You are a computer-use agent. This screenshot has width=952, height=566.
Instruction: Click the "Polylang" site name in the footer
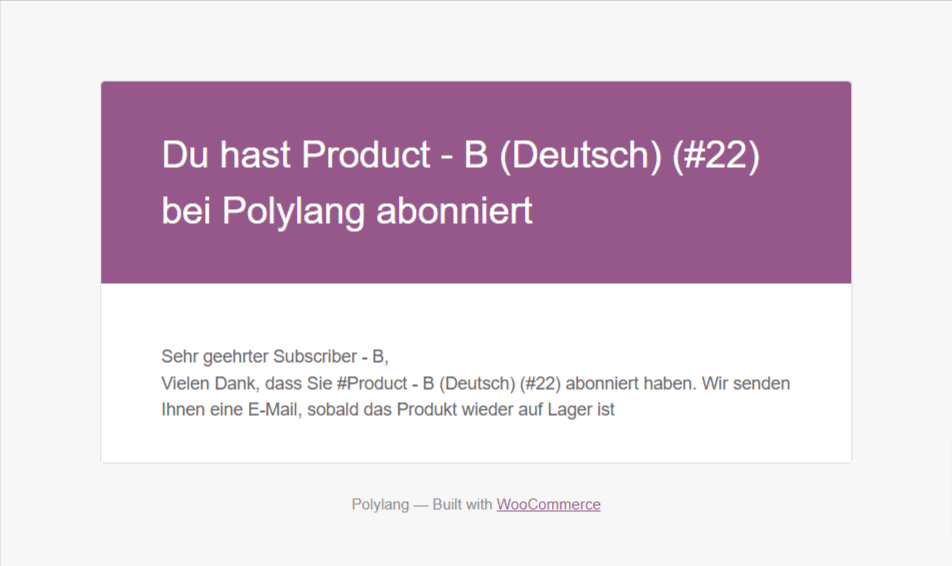pos(380,505)
